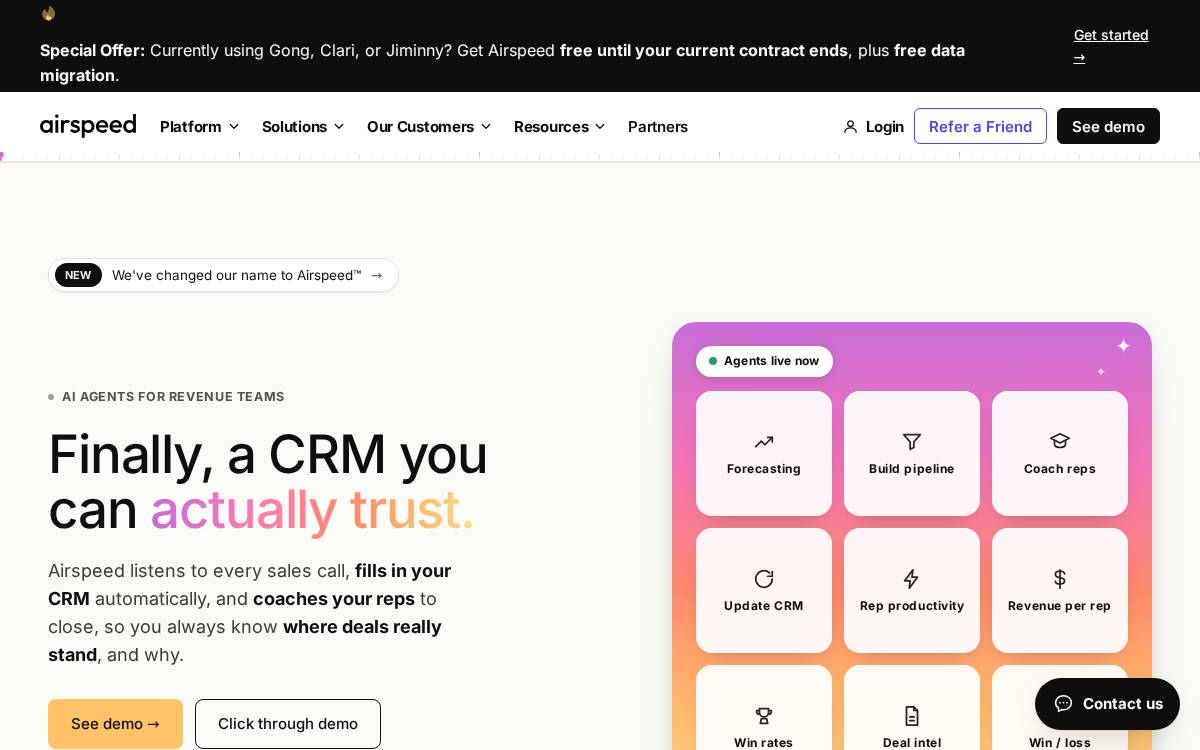Click the Get started banner link
This screenshot has width=1200, height=750.
click(1111, 46)
